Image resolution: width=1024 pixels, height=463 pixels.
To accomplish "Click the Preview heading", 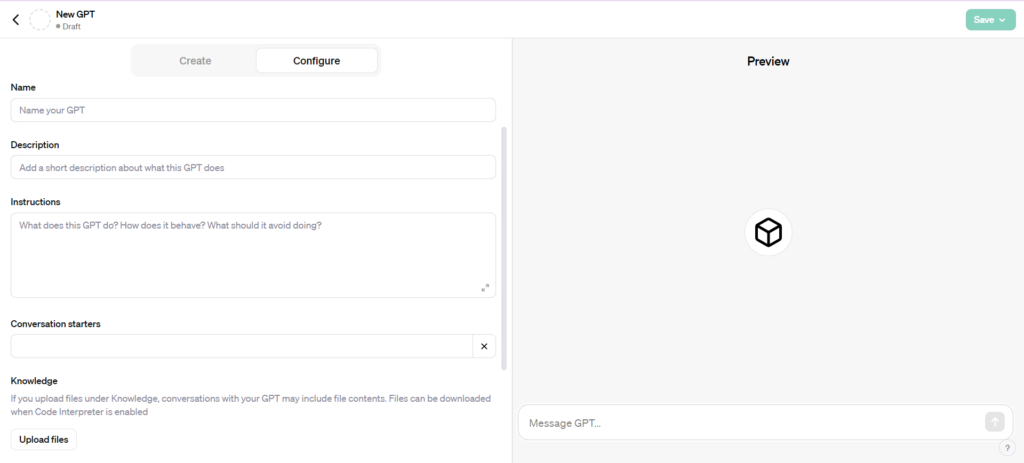I will [768, 61].
